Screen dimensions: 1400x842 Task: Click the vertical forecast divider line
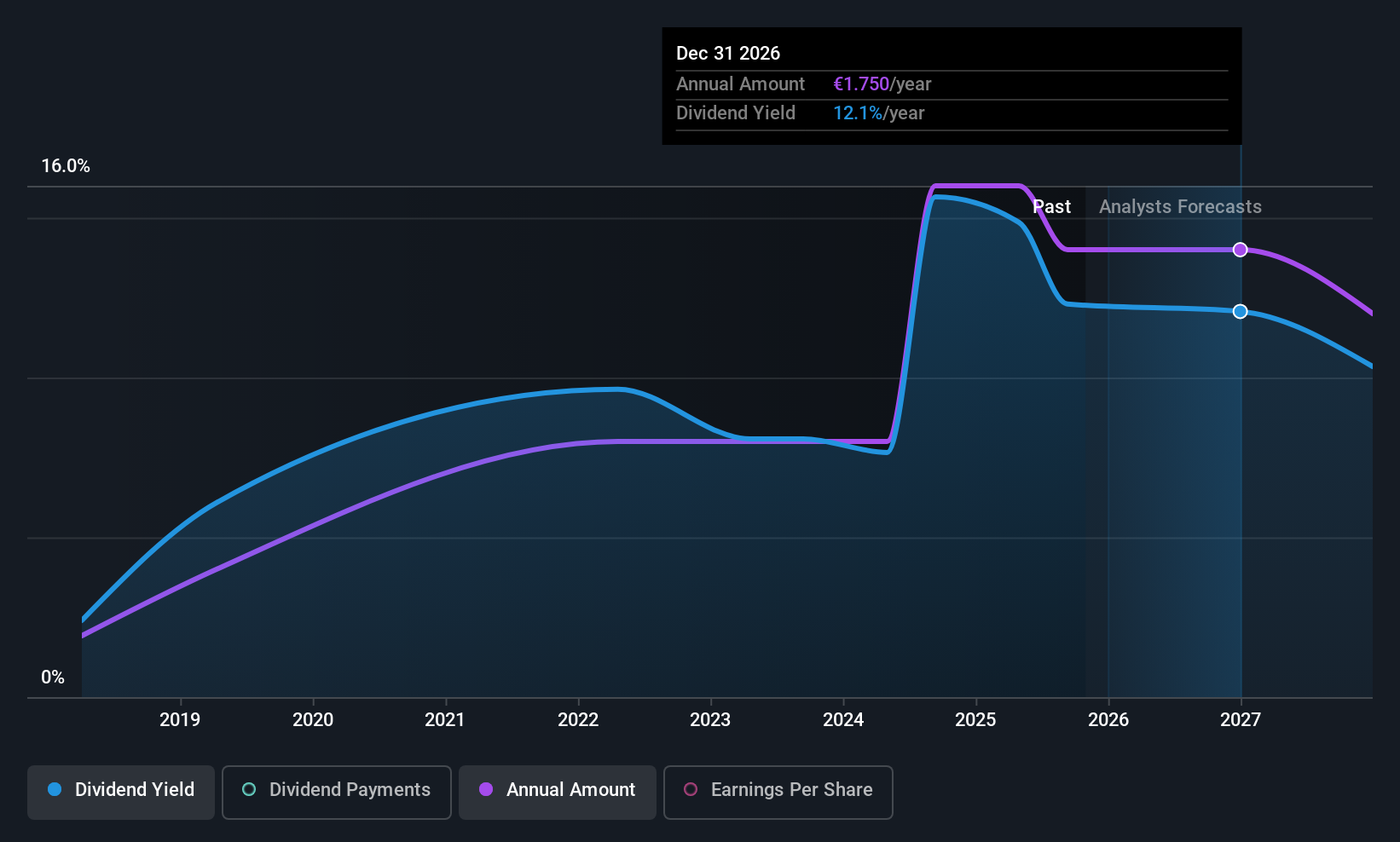1240,426
